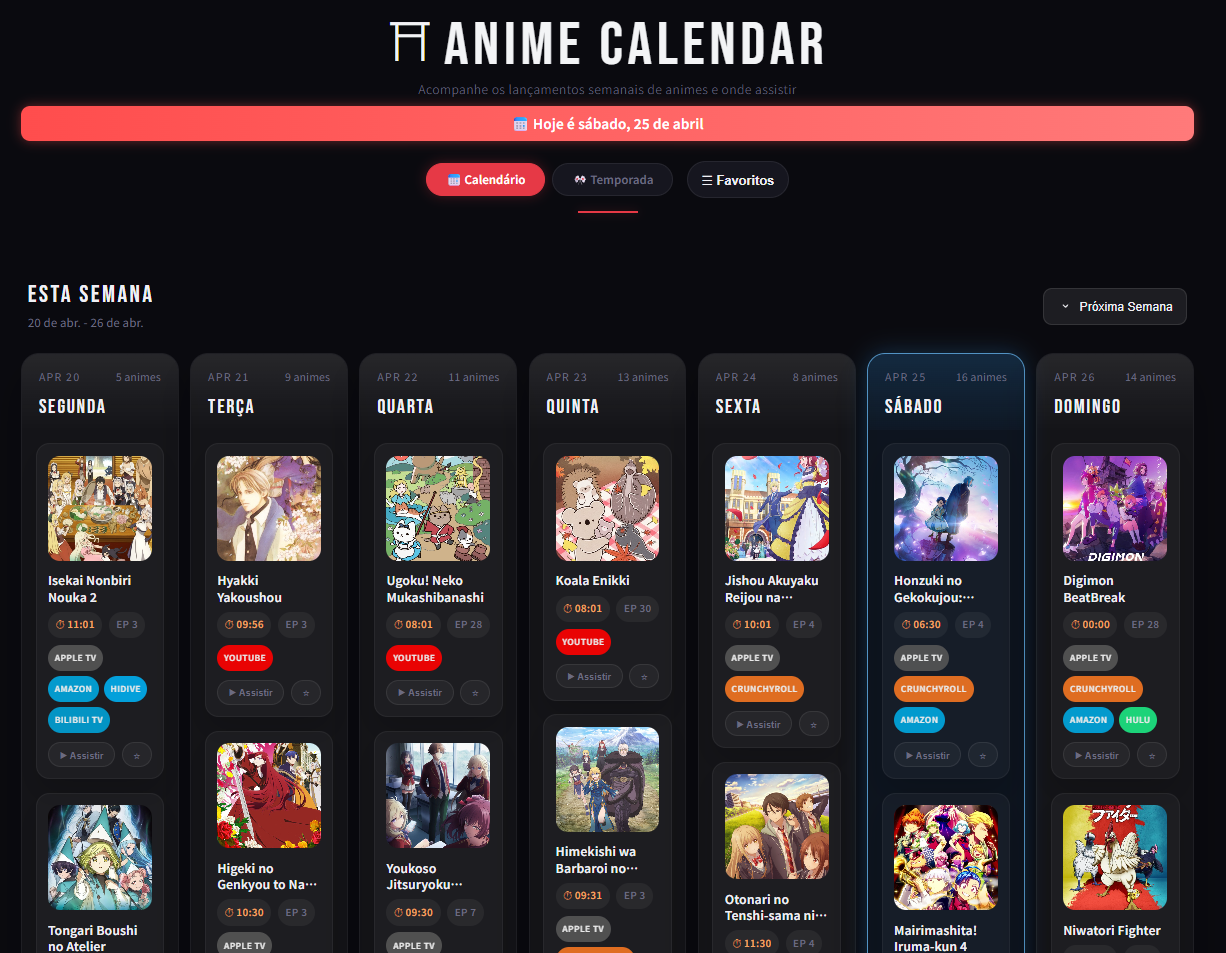Click the Hoje é sábado date banner
The width and height of the screenshot is (1226, 953).
(x=607, y=124)
